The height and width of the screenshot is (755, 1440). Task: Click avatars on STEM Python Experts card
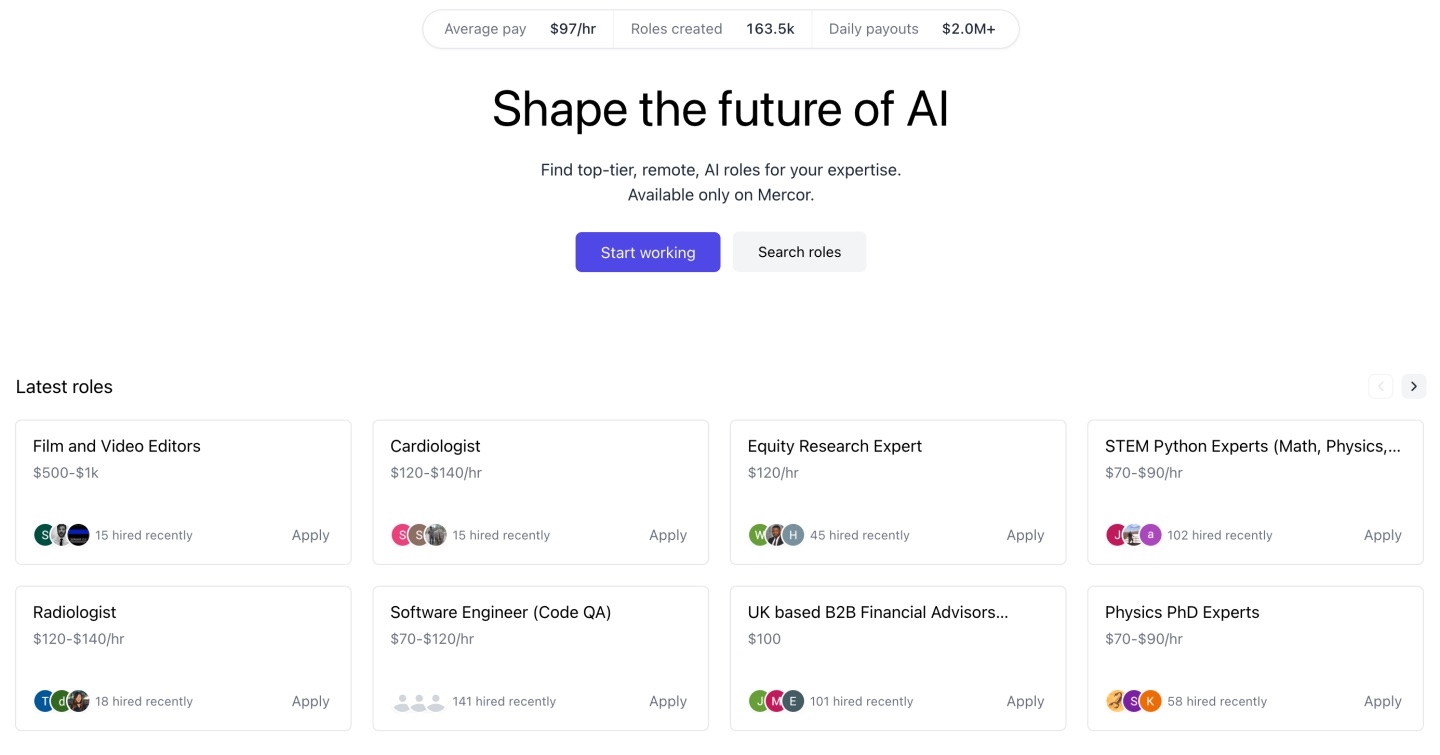[x=1134, y=535]
